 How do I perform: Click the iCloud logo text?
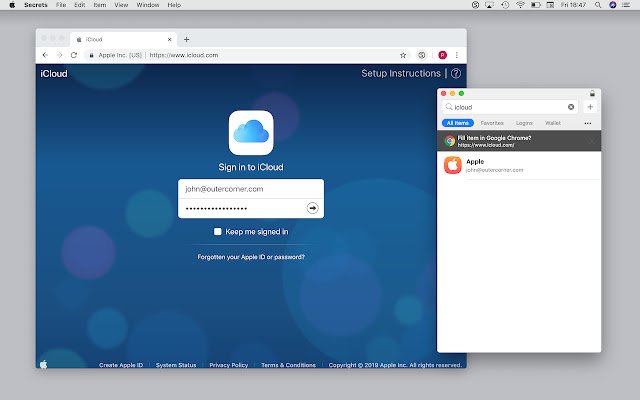54,74
